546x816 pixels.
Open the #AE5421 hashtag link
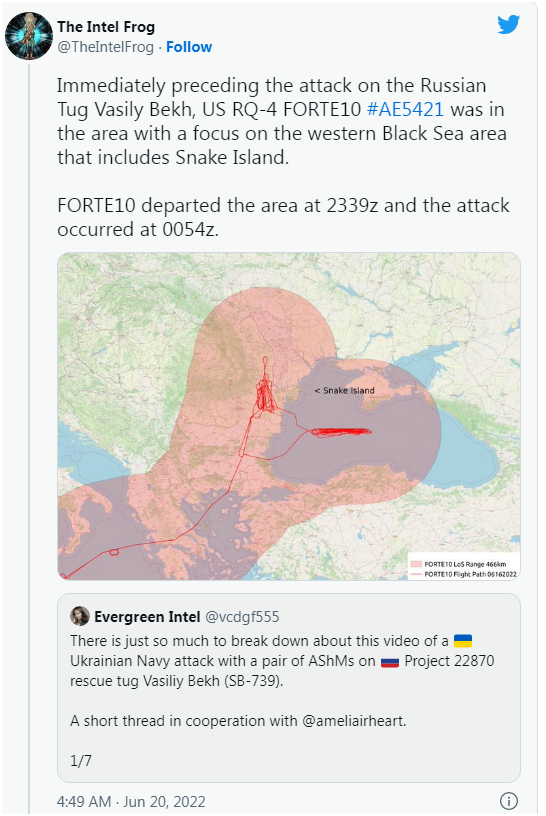[405, 109]
